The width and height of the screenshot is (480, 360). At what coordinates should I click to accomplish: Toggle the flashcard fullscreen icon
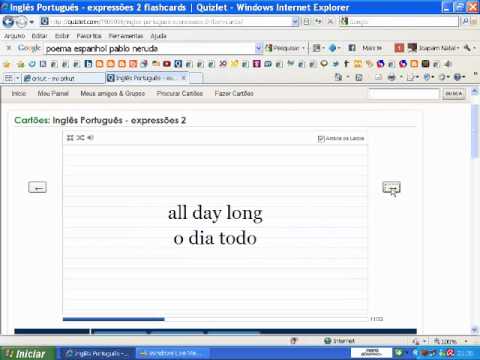70,138
